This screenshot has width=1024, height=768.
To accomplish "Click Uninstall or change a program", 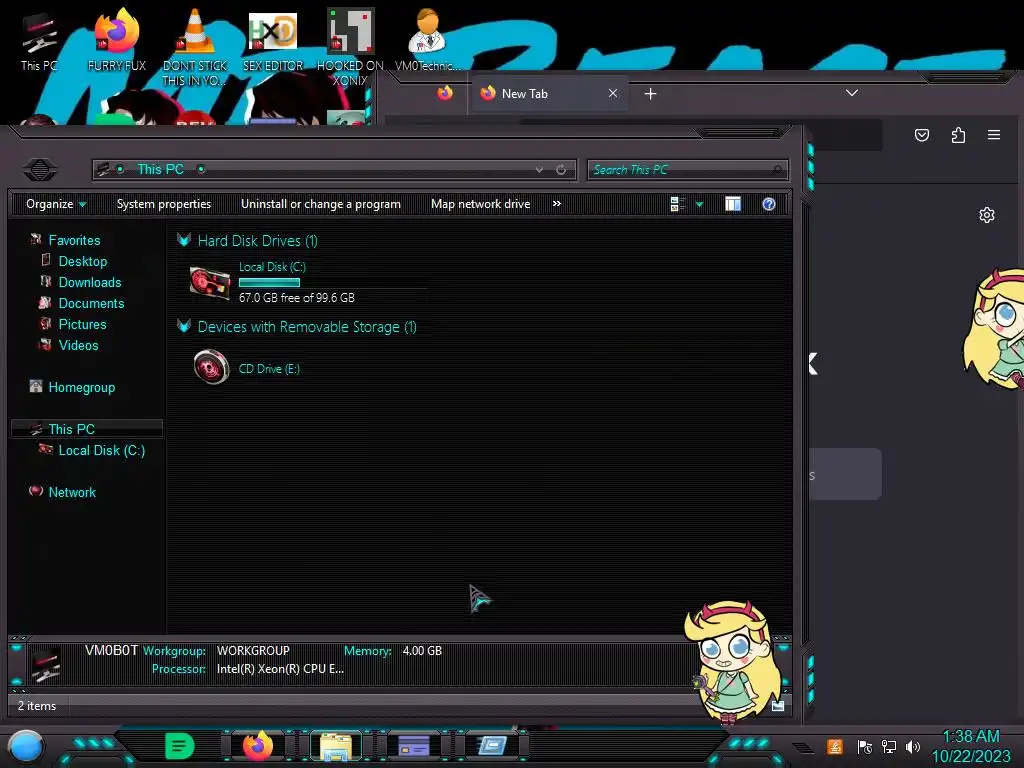I will (x=321, y=204).
